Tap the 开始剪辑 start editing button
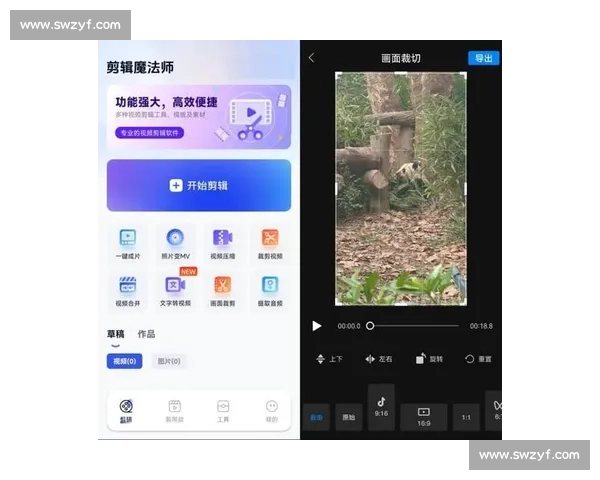Viewport: 600px width, 480px height. pos(199,185)
